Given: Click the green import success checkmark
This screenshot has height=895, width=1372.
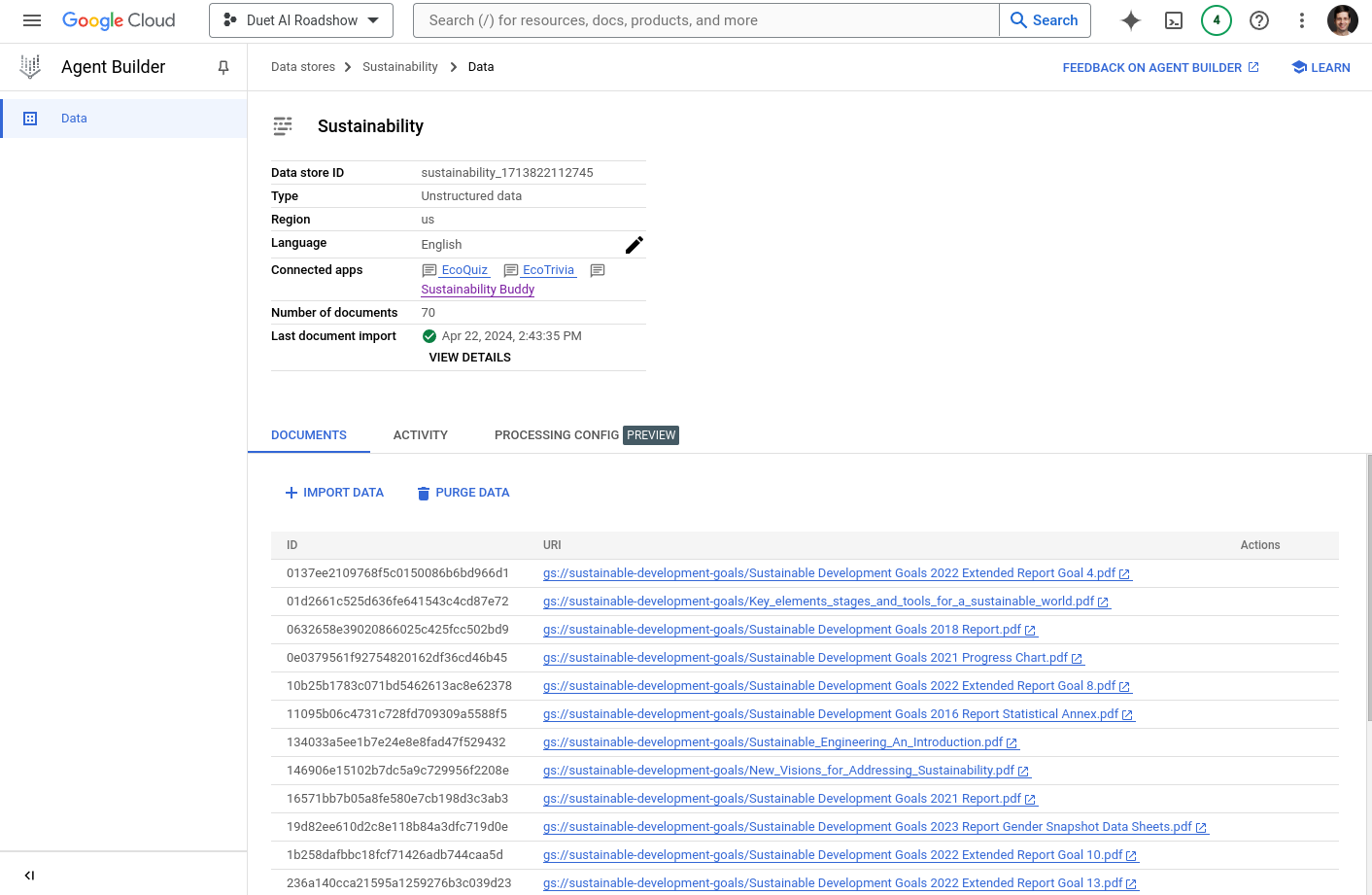Looking at the screenshot, I should (429, 336).
